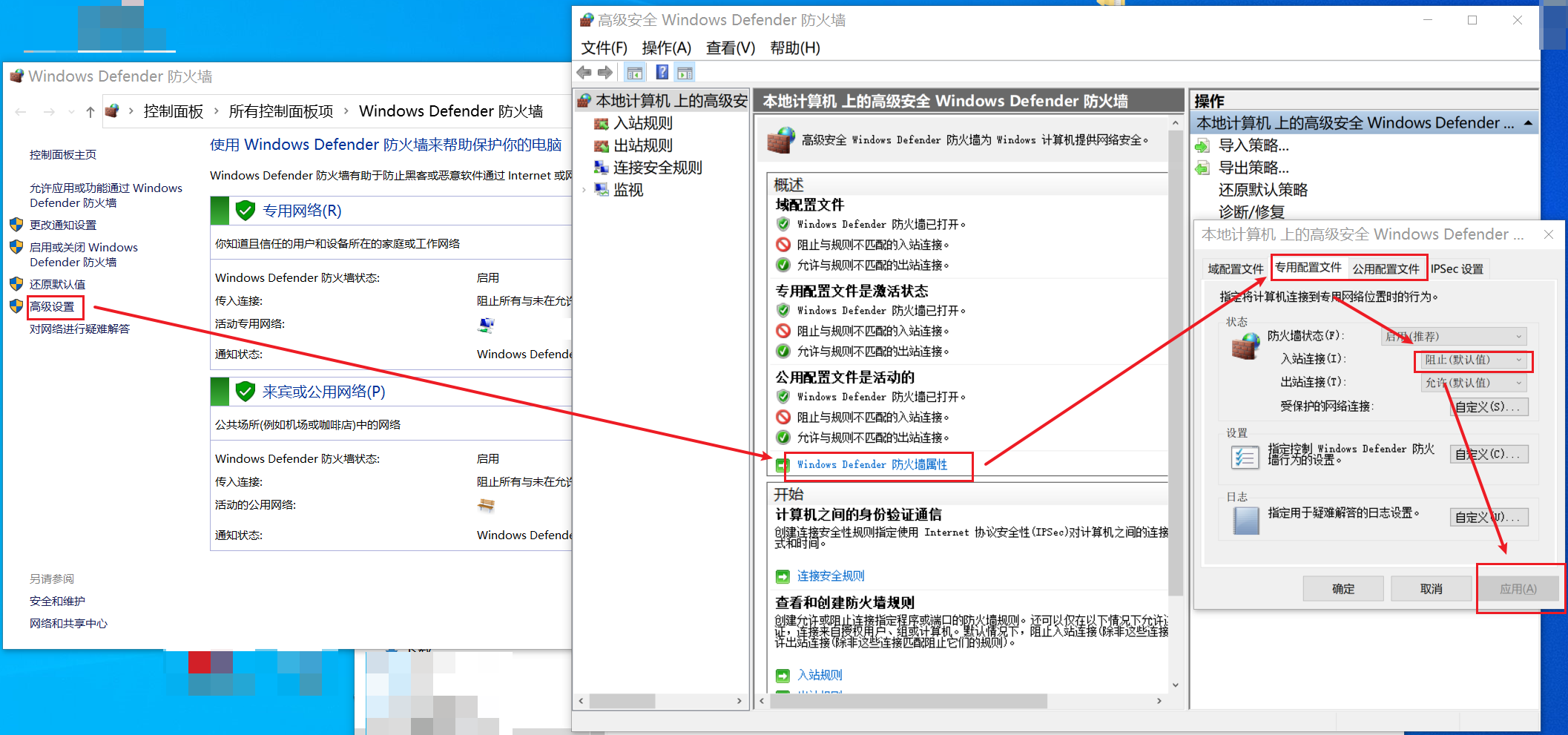Viewport: 1568px width, 735px height.
Task: Click 控制面板 in the breadcrumb path
Action: 174,111
